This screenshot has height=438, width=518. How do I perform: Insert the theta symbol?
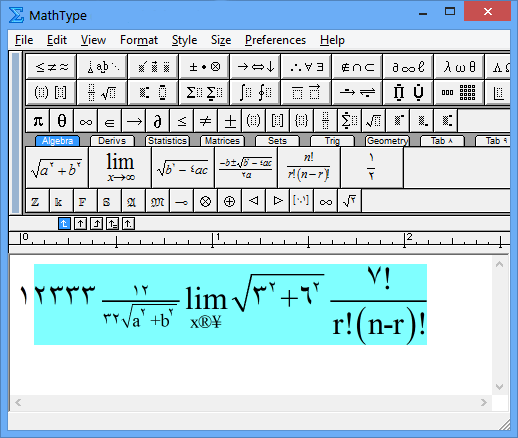click(62, 121)
